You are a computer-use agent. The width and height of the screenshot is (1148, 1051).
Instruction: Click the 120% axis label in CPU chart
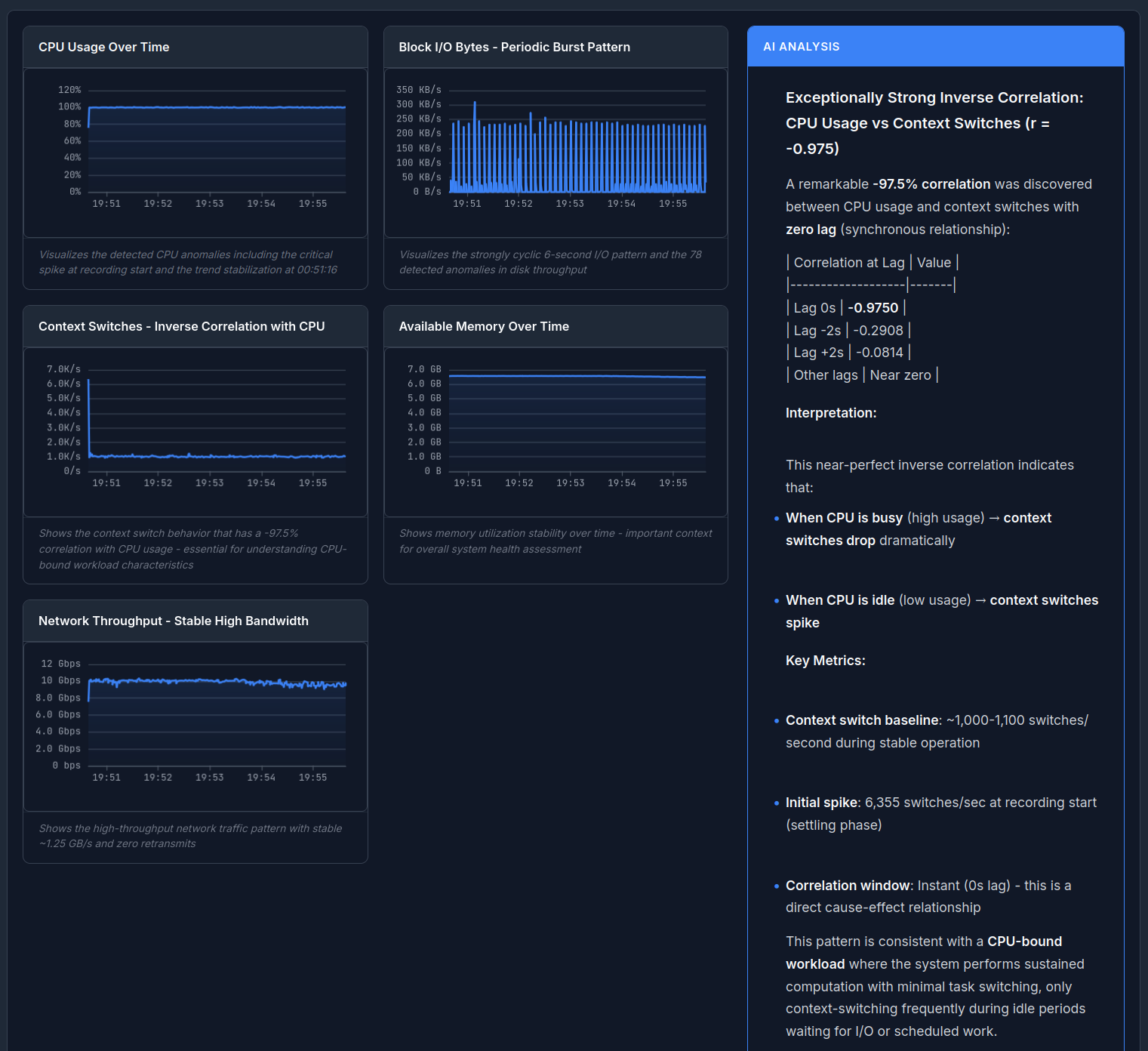pos(69,90)
